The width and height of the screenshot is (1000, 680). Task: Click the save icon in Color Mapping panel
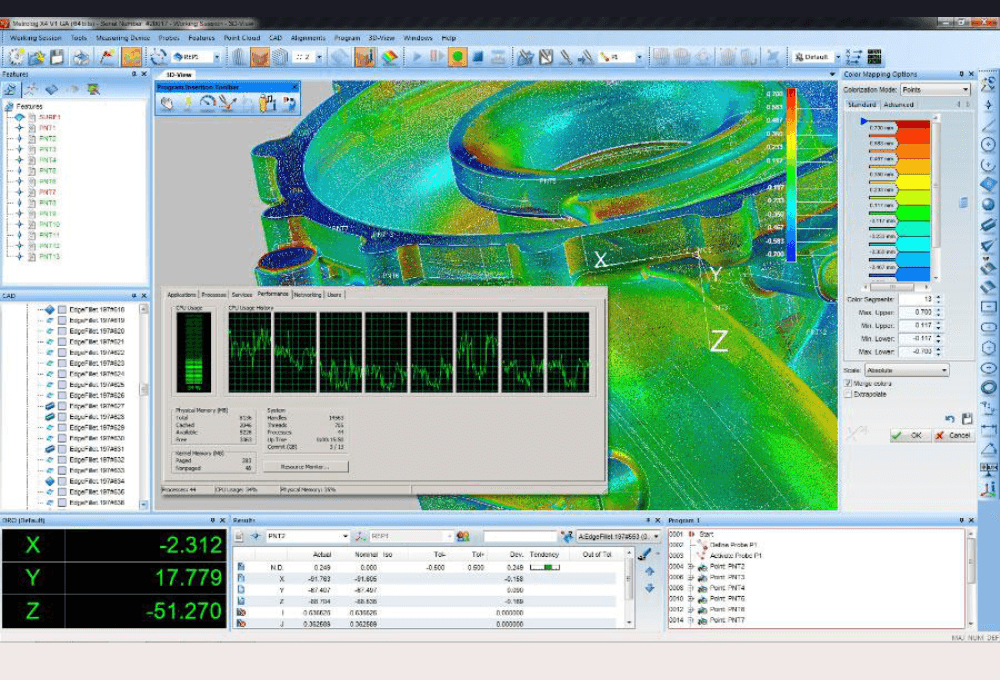[967, 418]
